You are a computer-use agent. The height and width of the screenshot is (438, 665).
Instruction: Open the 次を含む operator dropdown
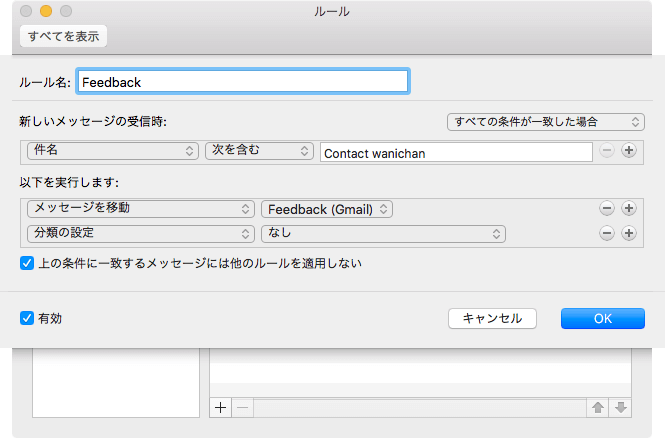(260, 151)
